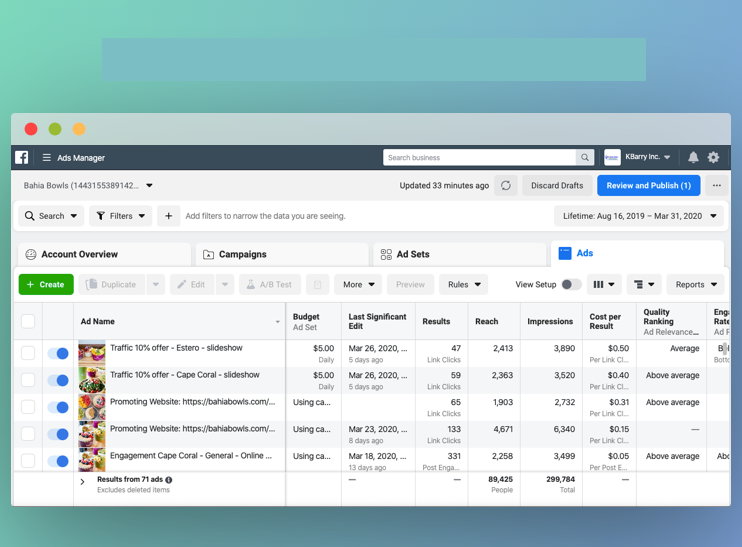742x547 pixels.
Task: Click the plus icon to add filter
Action: click(168, 216)
